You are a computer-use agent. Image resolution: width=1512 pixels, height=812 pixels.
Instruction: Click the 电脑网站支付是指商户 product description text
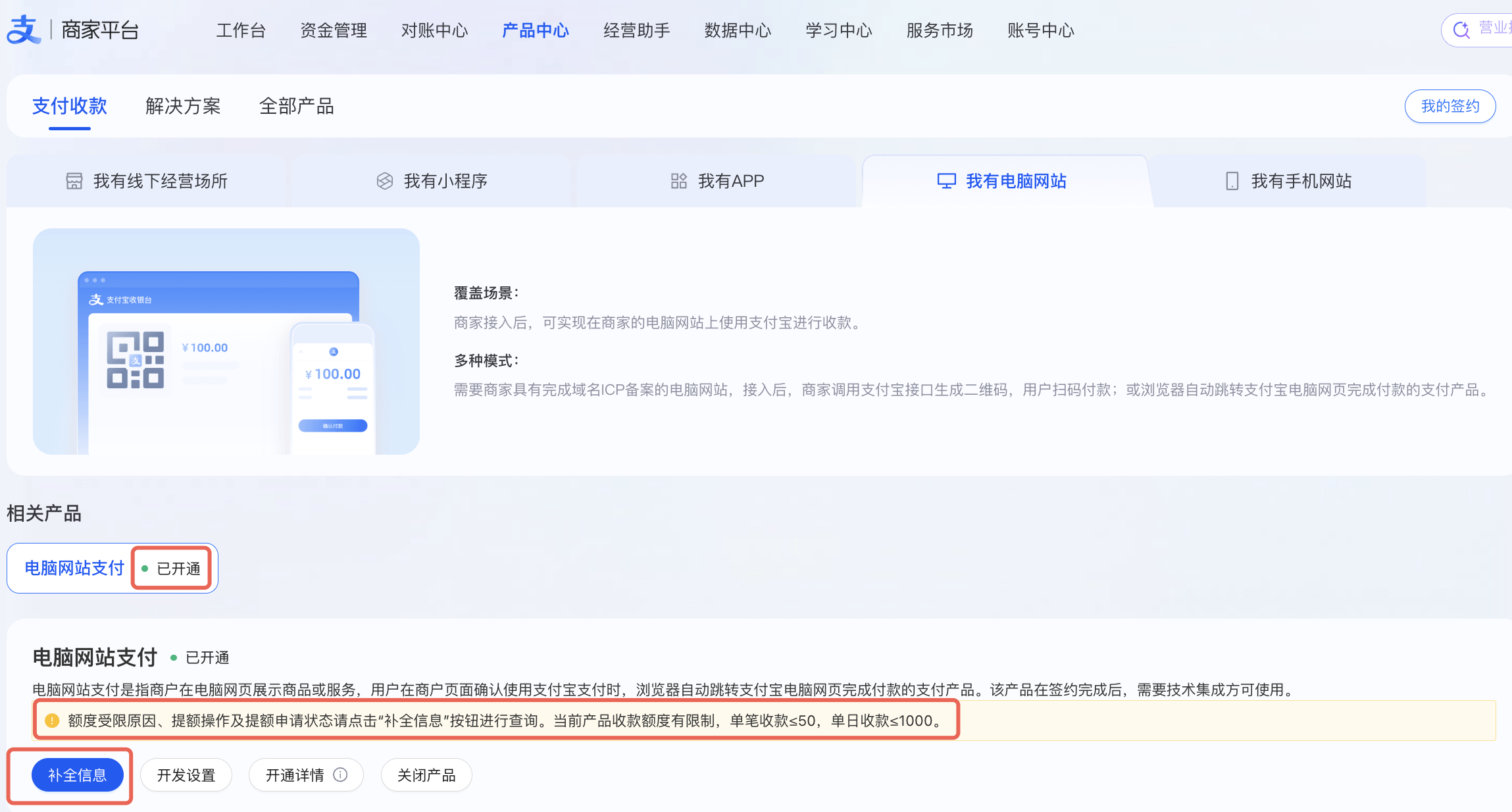click(664, 690)
